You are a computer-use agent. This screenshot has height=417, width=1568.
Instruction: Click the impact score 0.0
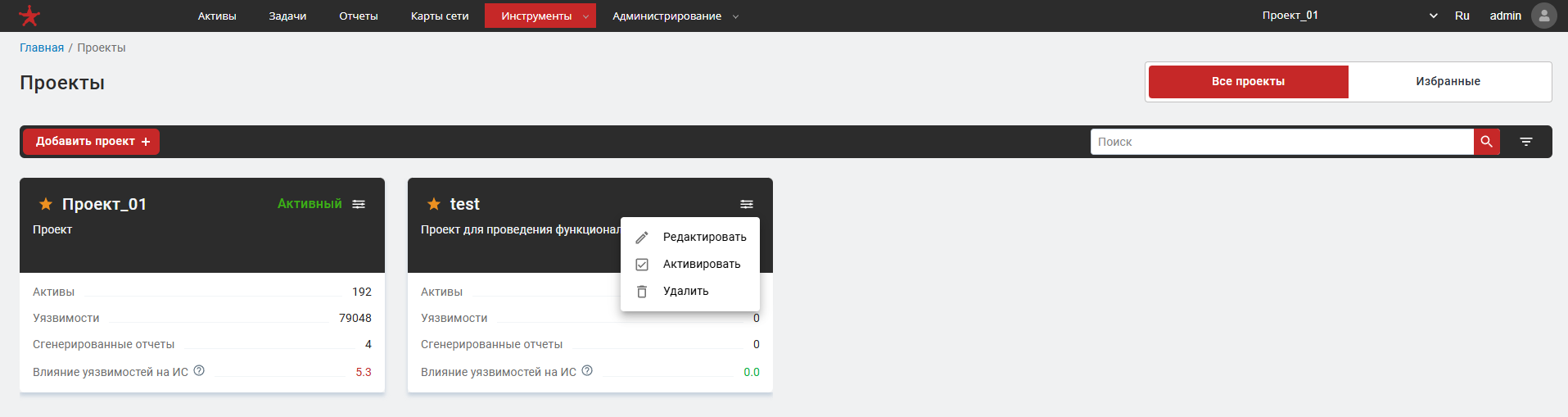[752, 372]
